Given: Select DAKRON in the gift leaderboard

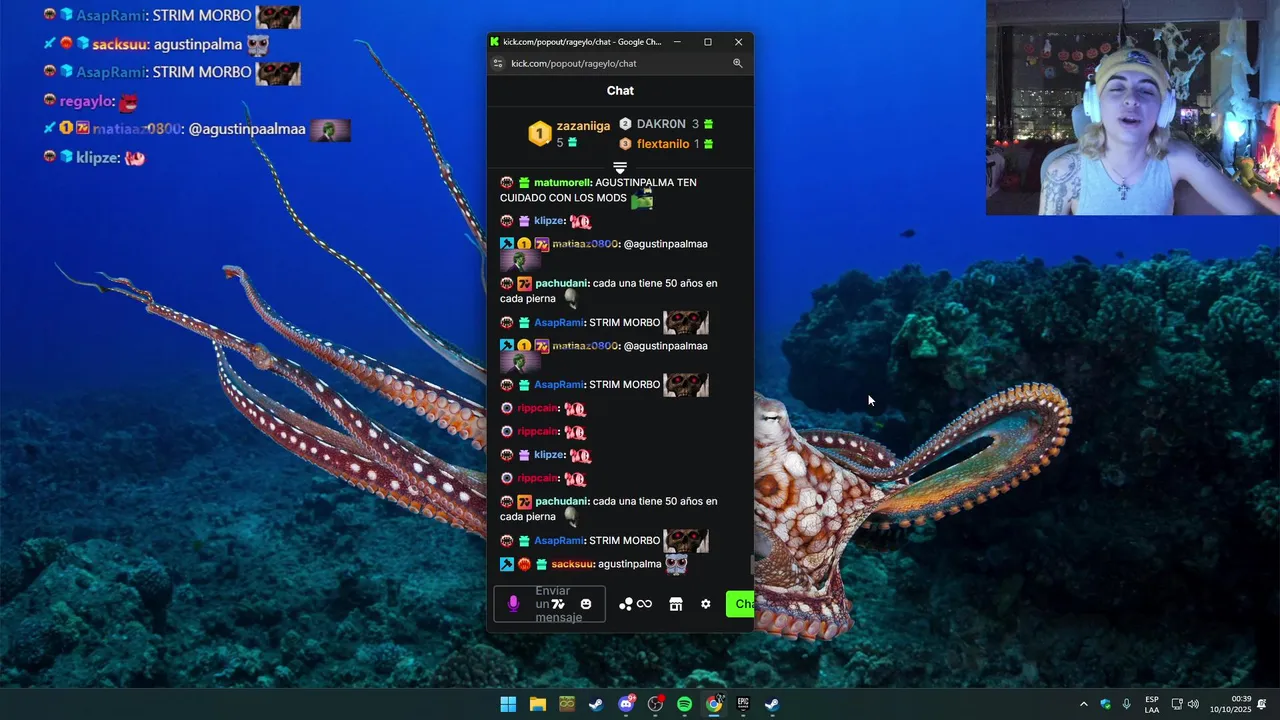Looking at the screenshot, I should click(x=661, y=124).
